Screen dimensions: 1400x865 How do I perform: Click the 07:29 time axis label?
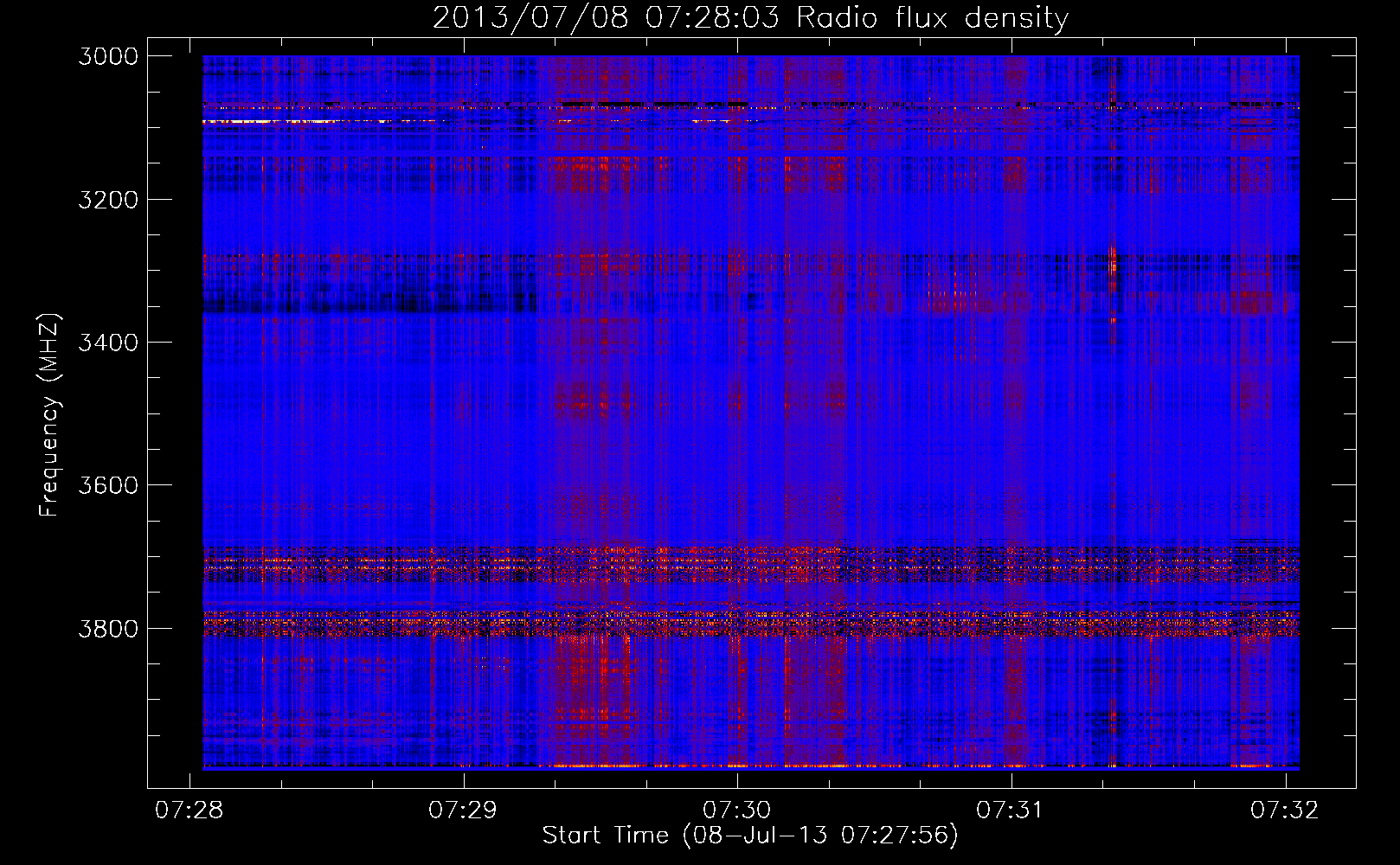point(464,811)
